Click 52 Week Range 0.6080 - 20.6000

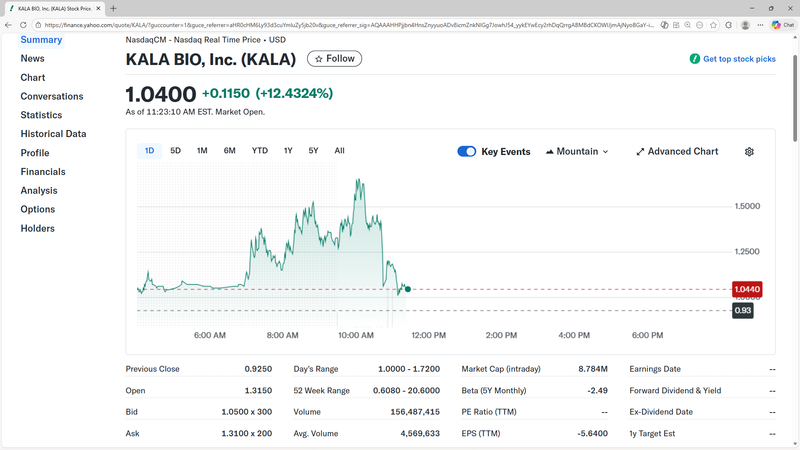click(406, 390)
